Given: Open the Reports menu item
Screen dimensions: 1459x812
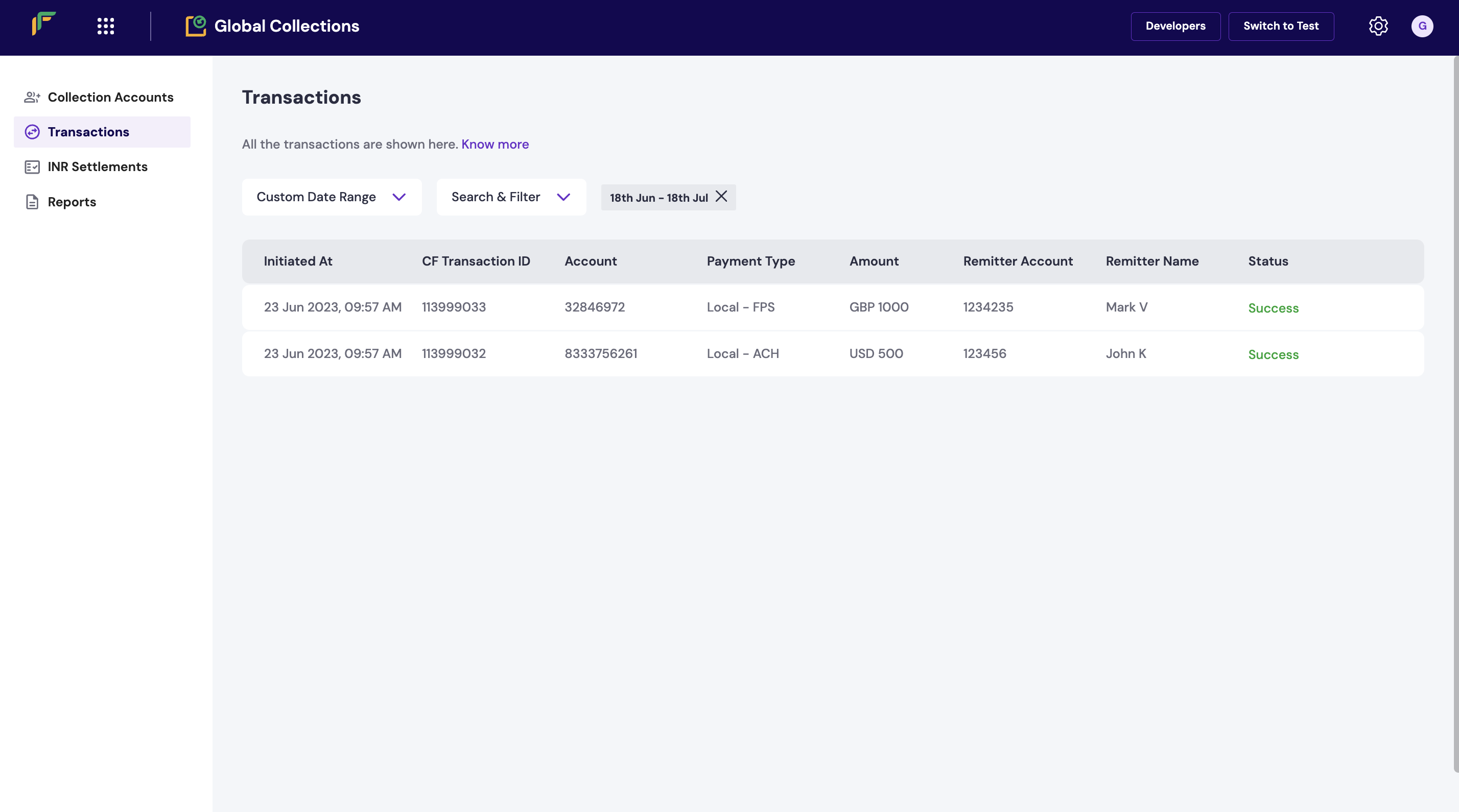Looking at the screenshot, I should coord(72,202).
